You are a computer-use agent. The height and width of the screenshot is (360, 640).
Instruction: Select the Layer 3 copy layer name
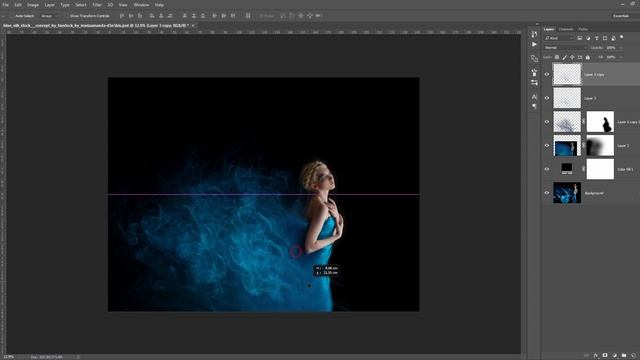594,75
